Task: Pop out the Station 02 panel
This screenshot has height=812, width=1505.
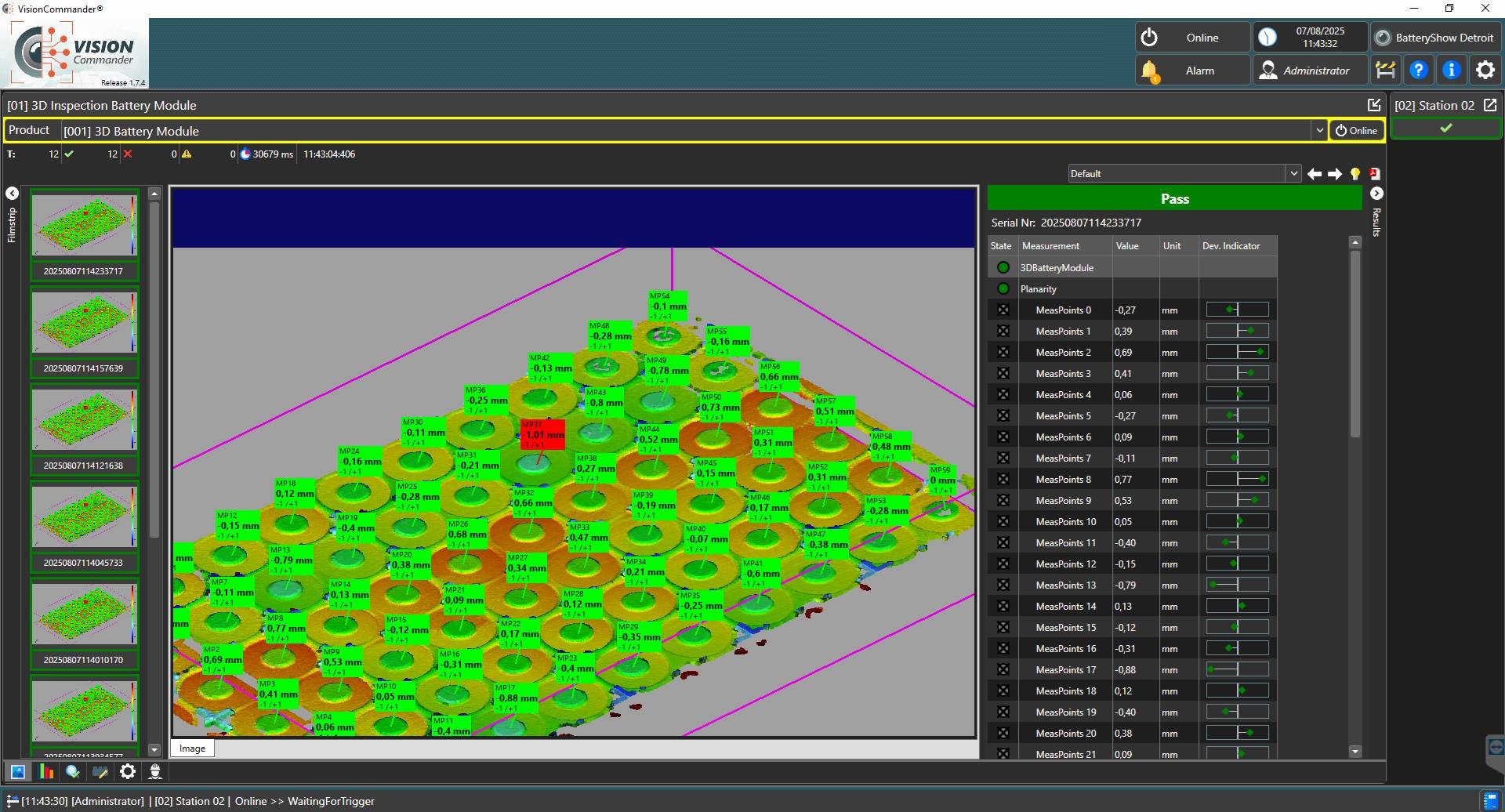Action: pyautogui.click(x=1490, y=105)
